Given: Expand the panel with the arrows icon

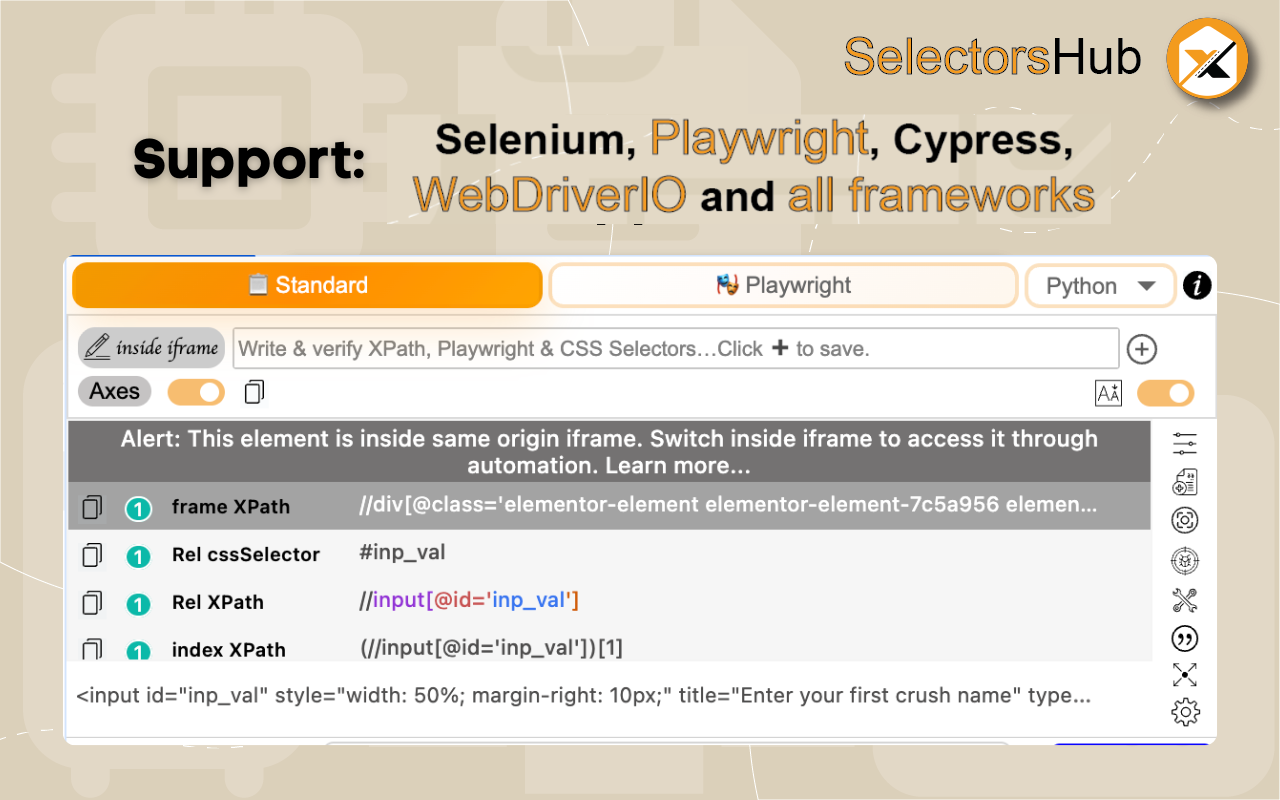Looking at the screenshot, I should pos(1184,675).
